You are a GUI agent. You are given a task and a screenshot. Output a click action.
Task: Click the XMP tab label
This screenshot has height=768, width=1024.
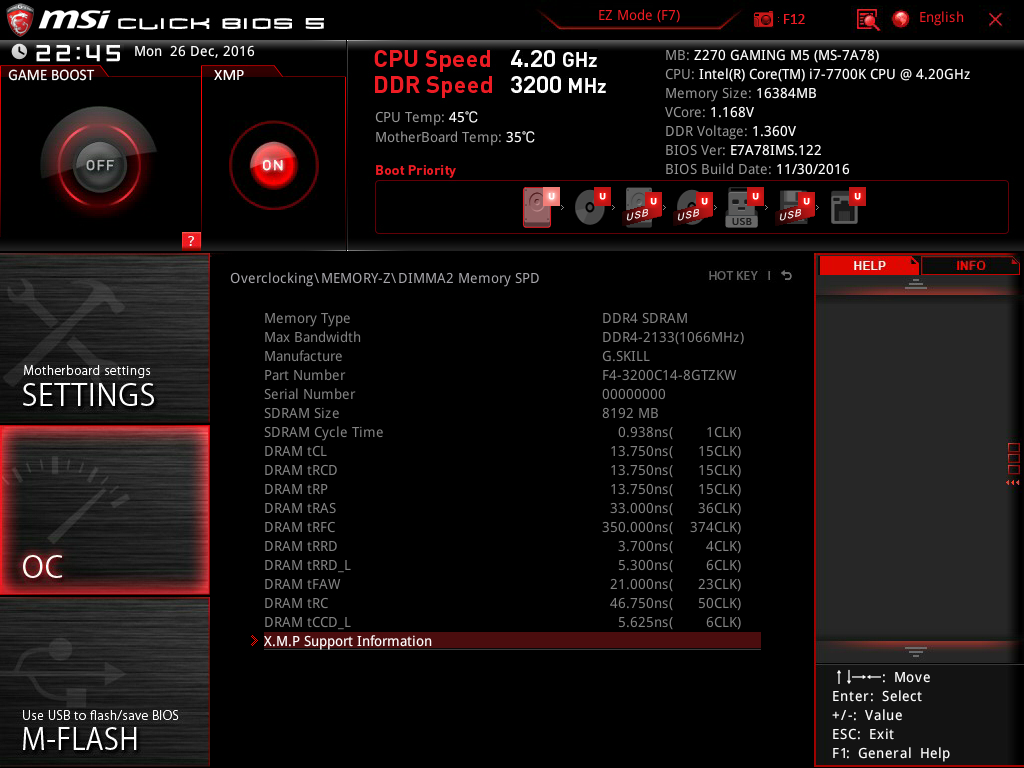click(229, 75)
